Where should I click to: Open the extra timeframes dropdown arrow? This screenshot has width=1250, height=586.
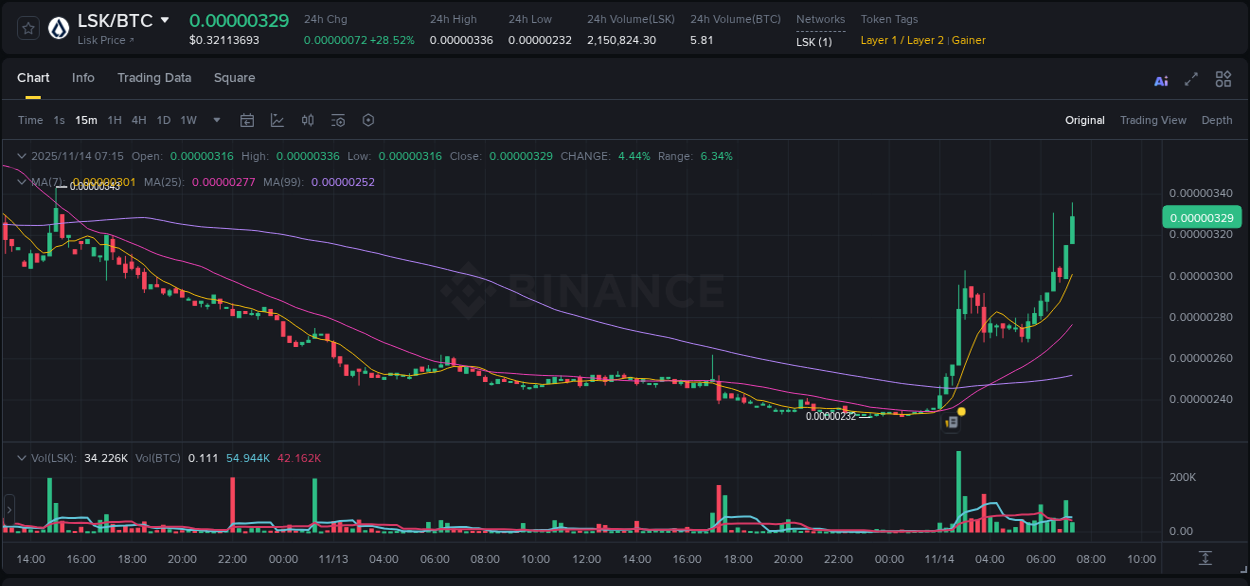coord(215,120)
